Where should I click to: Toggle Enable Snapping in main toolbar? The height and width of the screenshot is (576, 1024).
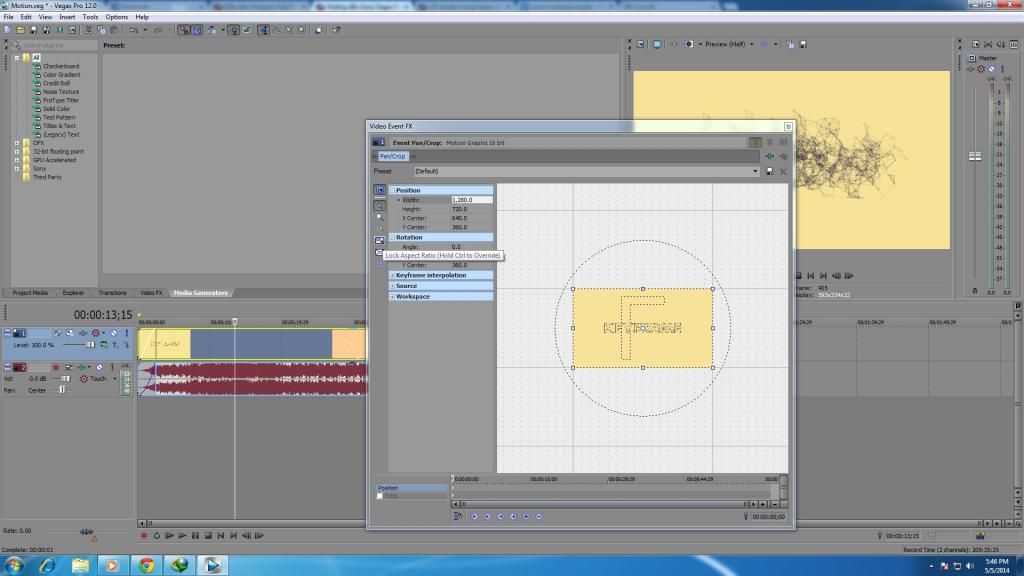coord(184,30)
